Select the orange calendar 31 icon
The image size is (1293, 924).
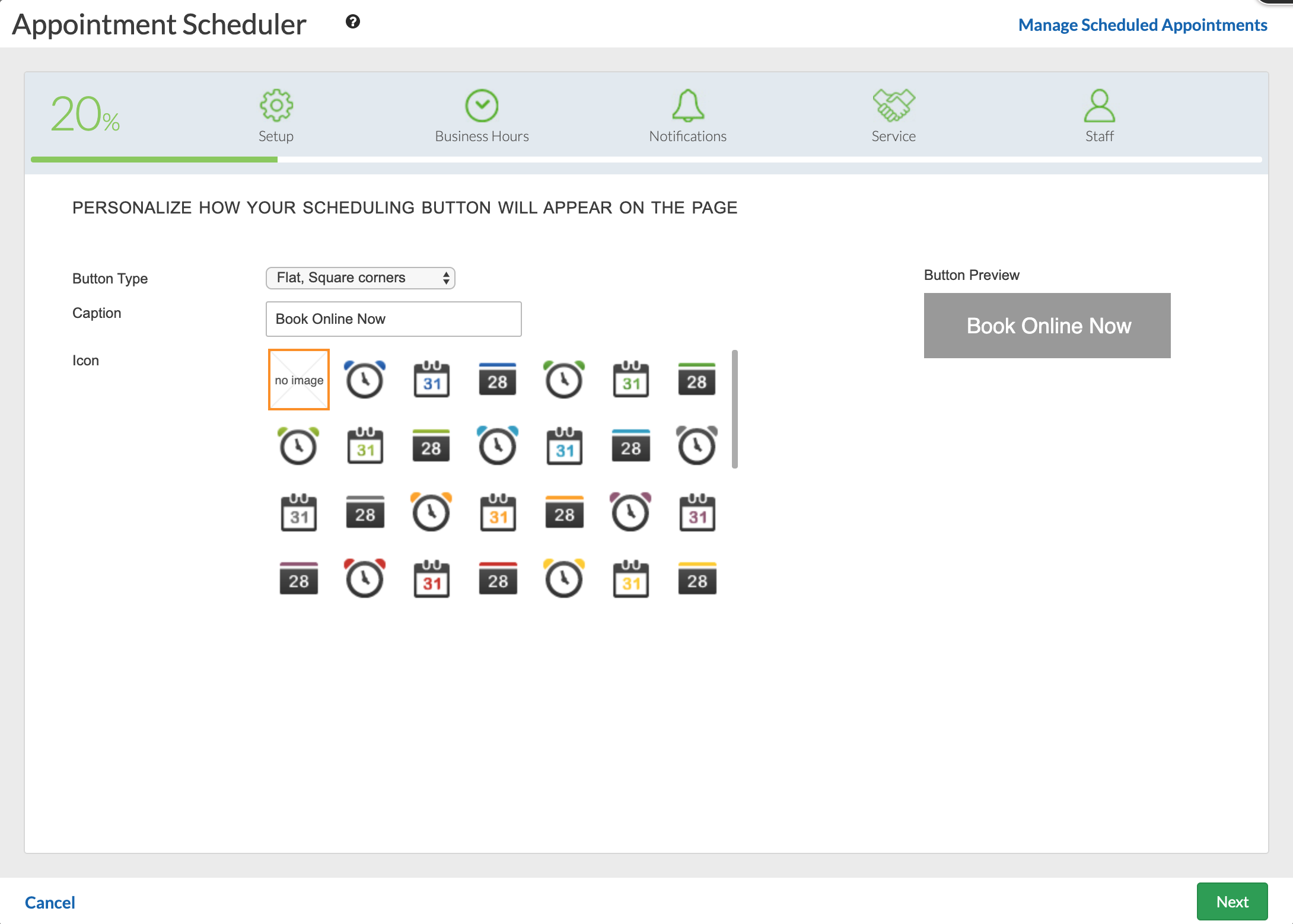[498, 513]
